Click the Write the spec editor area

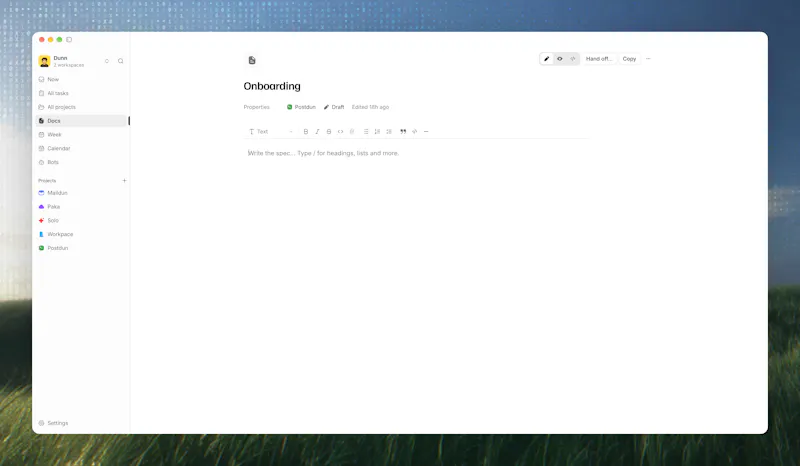tap(323, 153)
